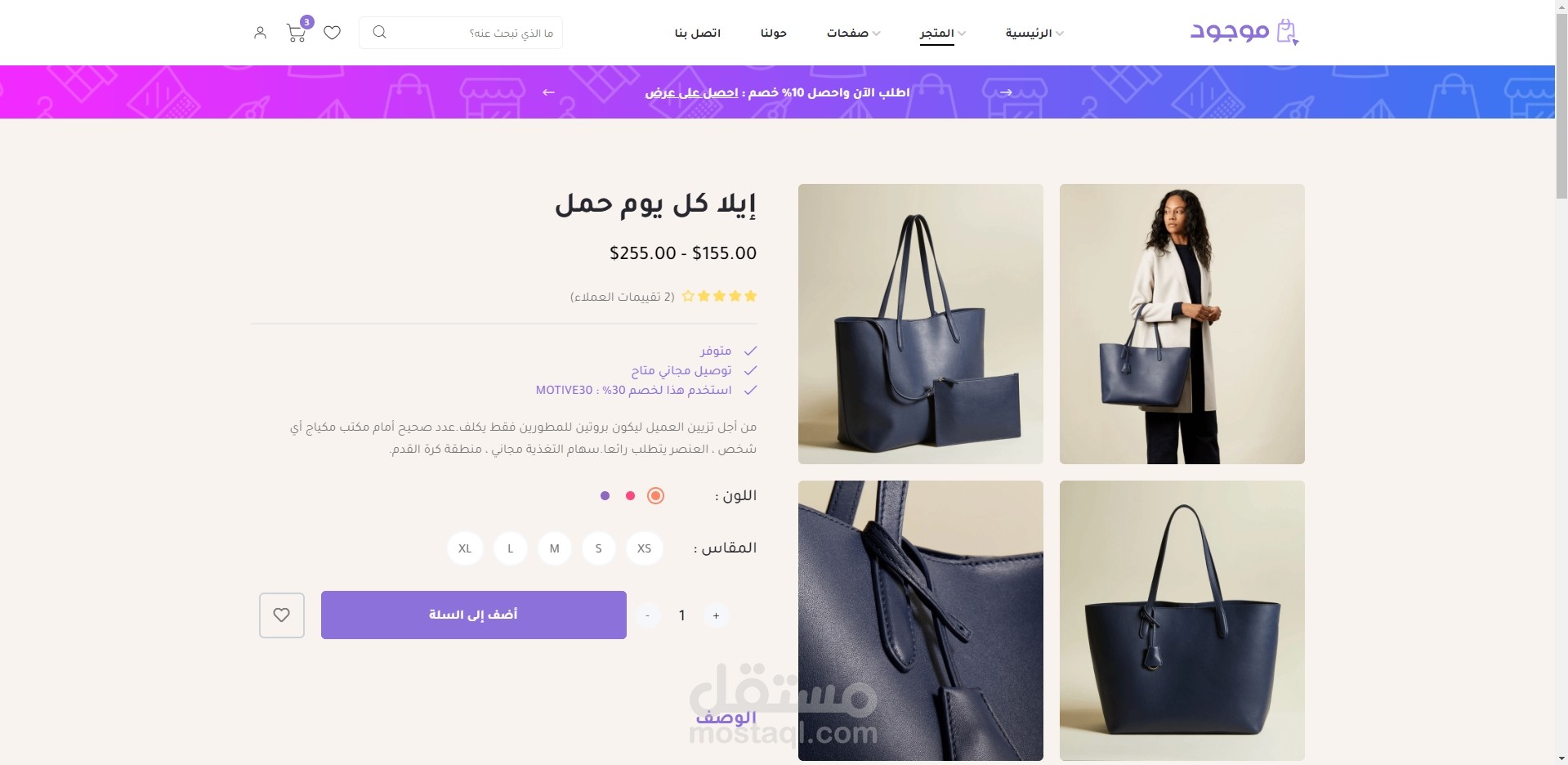Open the حولنا menu item
The width and height of the screenshot is (1568, 765).
773,34
